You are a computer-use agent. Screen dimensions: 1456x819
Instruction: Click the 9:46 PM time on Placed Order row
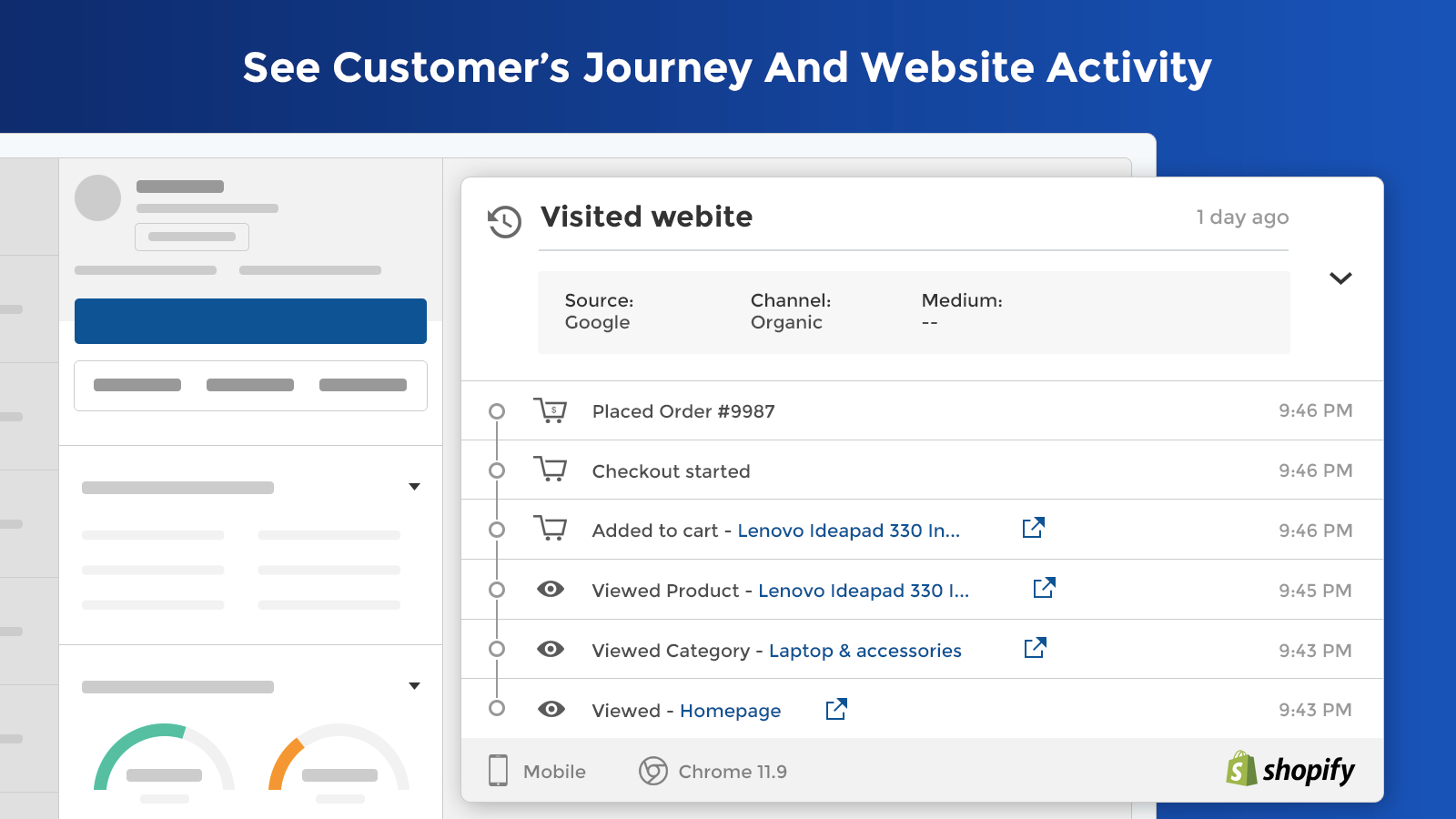point(1315,410)
